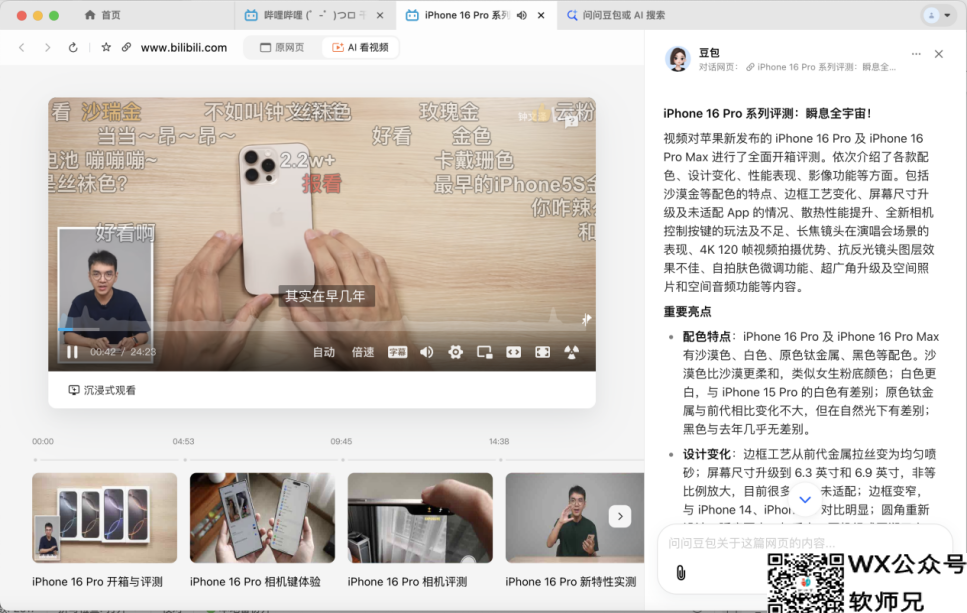
Task: Open 问问豆包或 AI 搜索 tab
Action: 617,15
